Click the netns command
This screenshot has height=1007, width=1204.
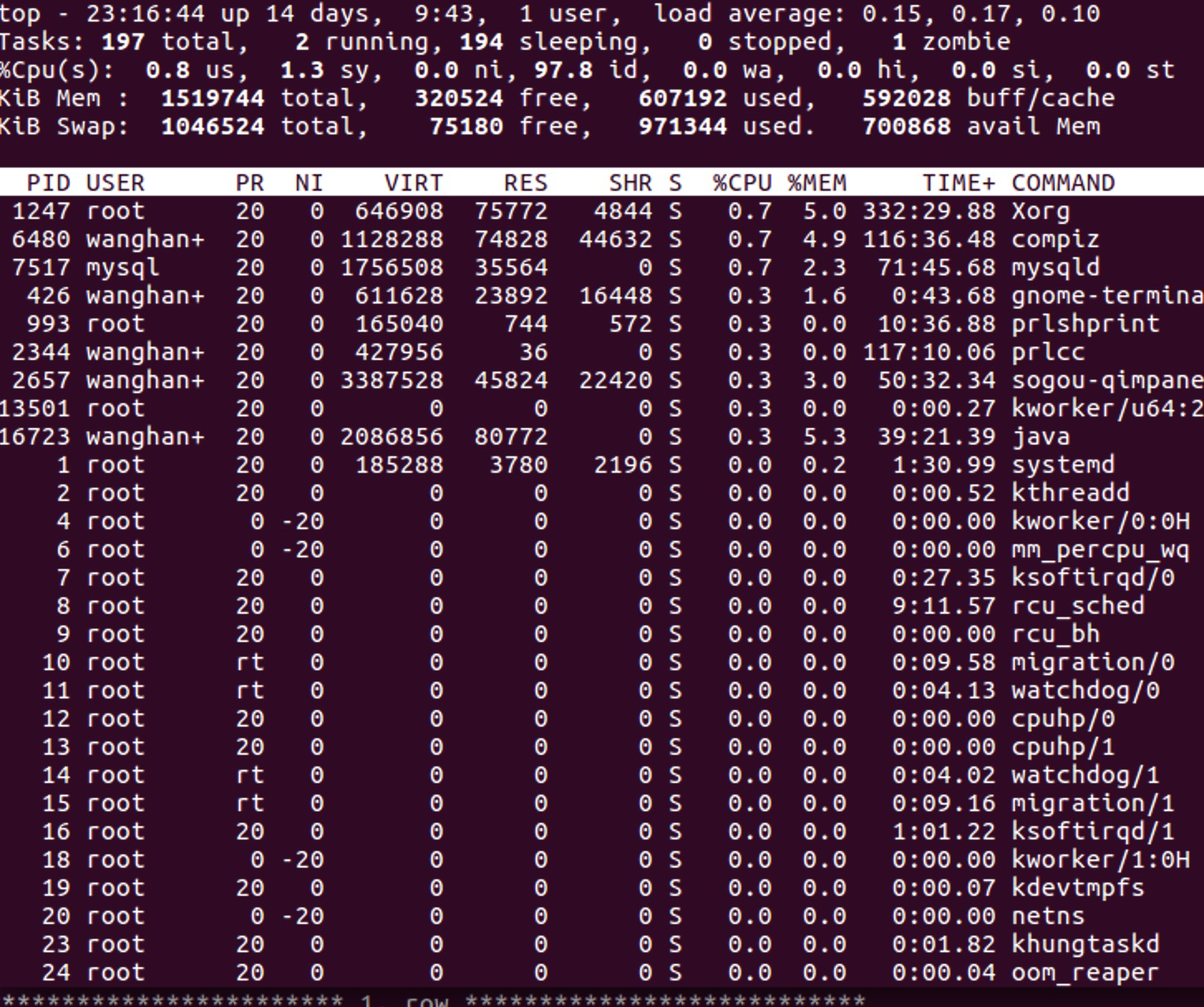point(1048,917)
